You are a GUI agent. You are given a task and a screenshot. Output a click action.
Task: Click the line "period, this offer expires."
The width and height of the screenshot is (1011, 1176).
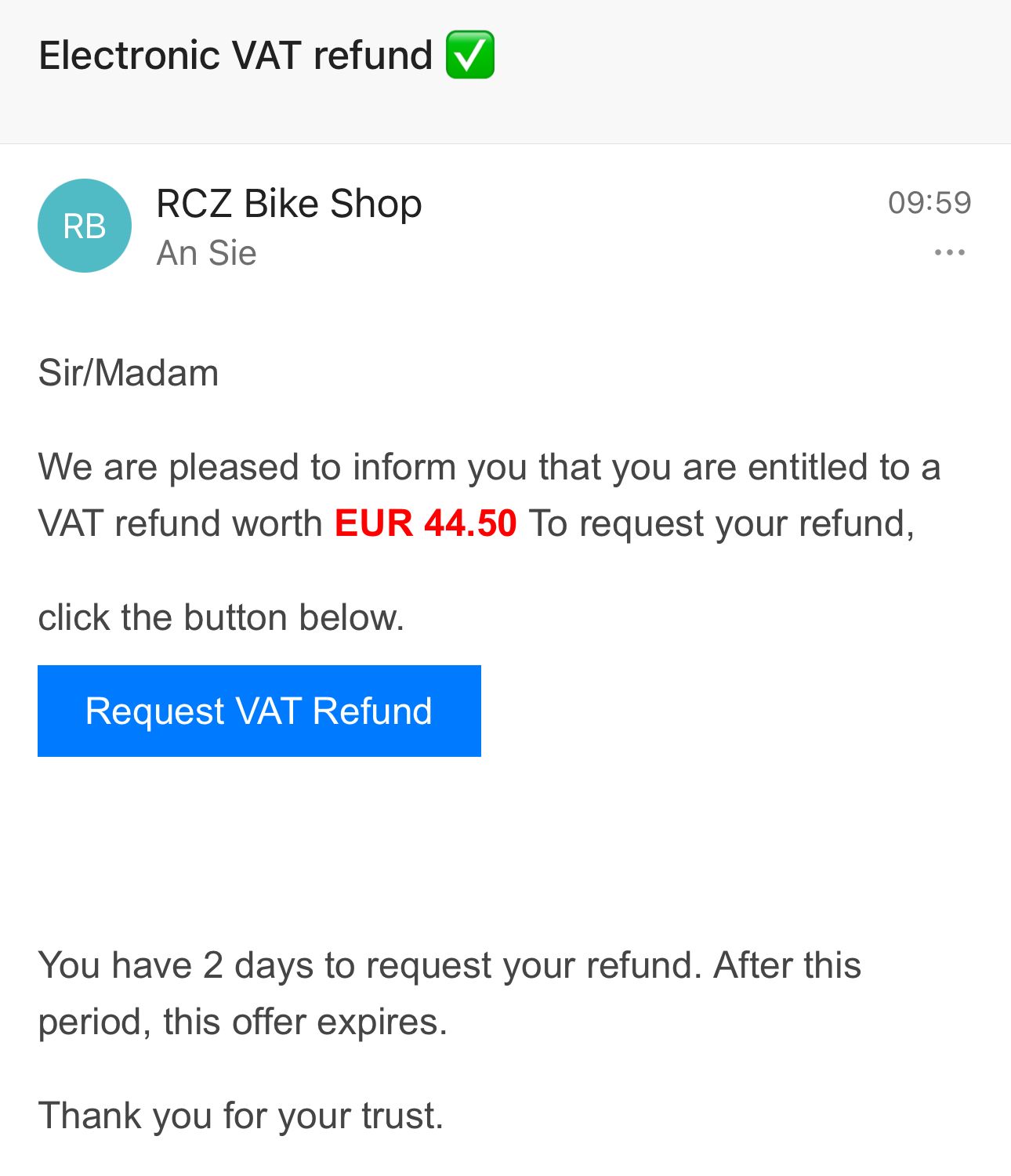[x=243, y=1022]
